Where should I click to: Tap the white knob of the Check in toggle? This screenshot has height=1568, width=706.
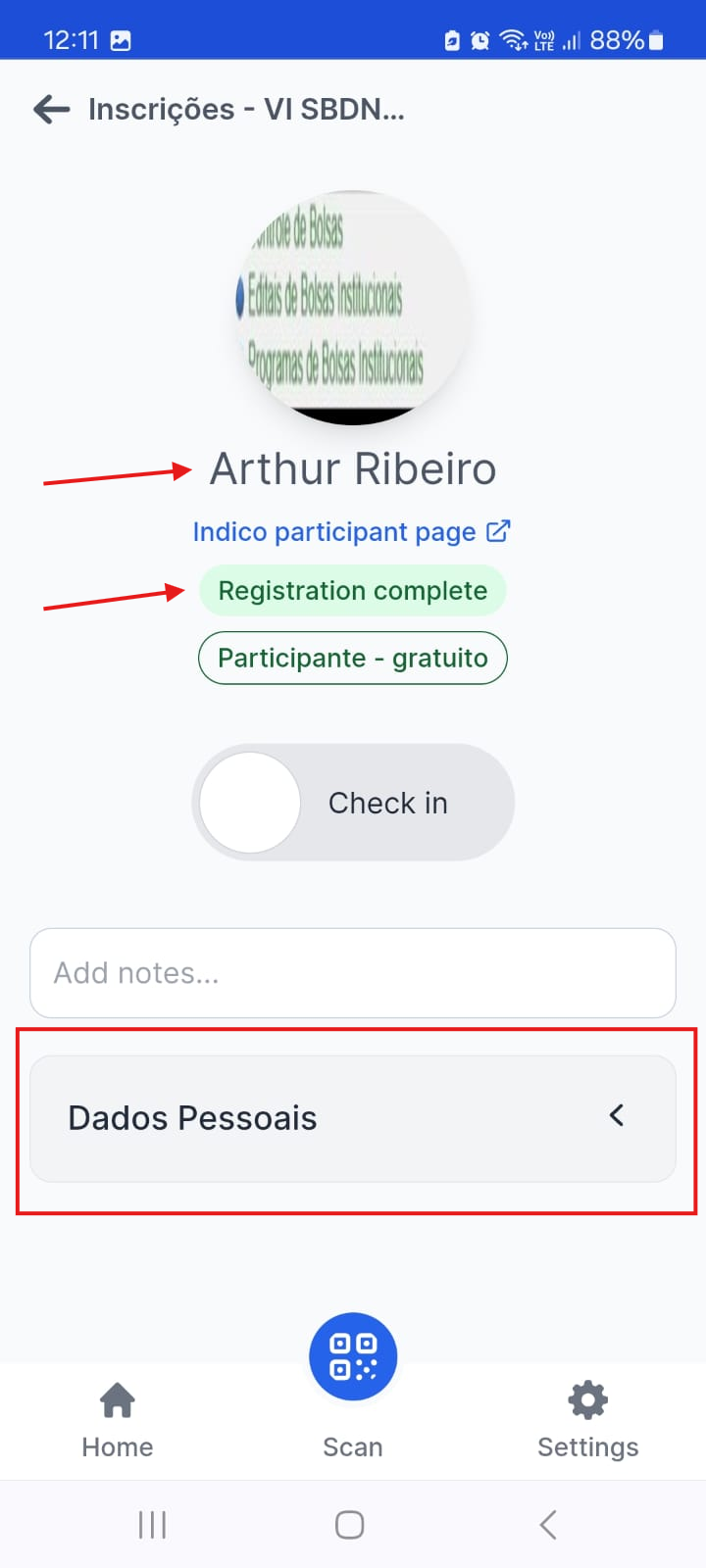pos(250,803)
